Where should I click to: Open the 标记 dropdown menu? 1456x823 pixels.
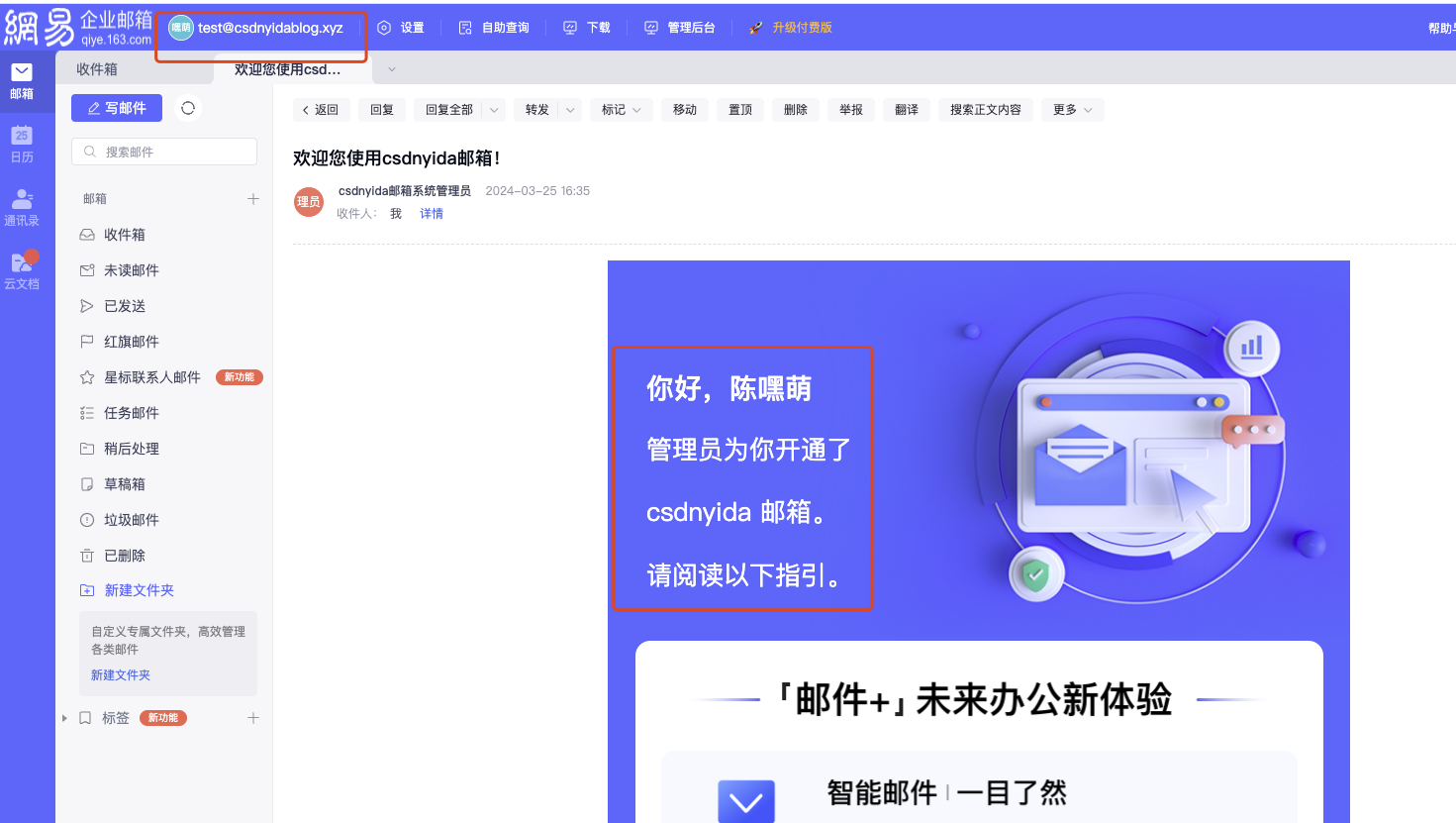click(622, 110)
